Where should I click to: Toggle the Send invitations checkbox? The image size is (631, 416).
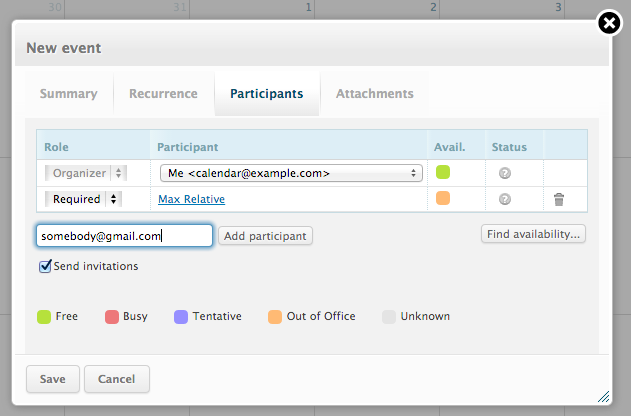(45, 267)
